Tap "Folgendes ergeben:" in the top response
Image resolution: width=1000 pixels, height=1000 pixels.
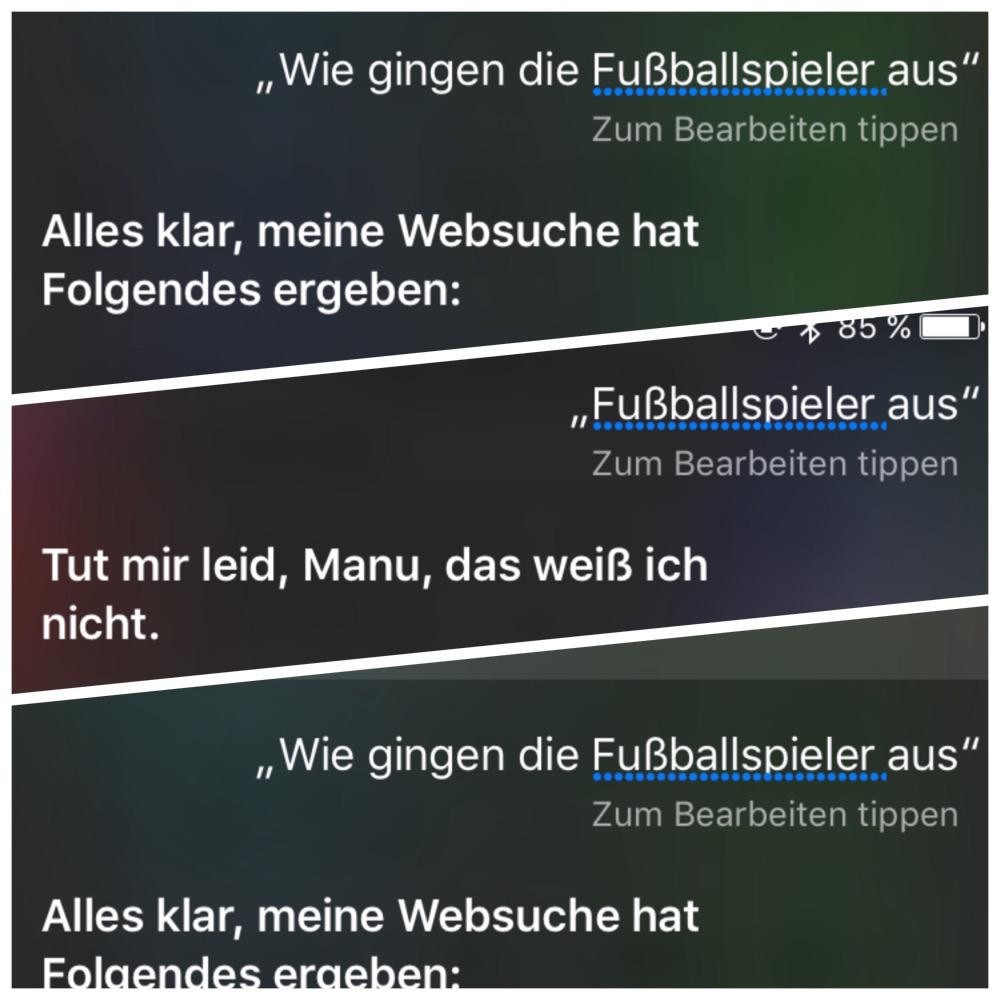tap(251, 291)
